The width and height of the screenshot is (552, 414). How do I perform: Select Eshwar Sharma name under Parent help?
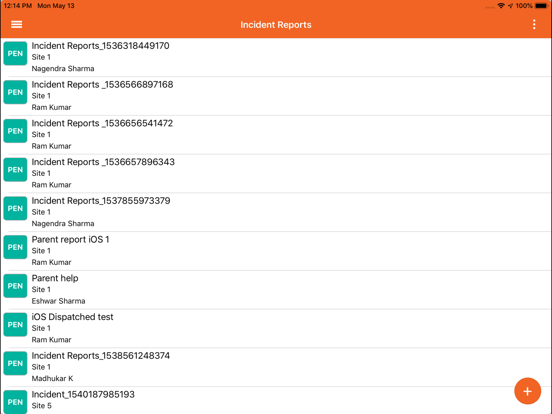coord(58,301)
